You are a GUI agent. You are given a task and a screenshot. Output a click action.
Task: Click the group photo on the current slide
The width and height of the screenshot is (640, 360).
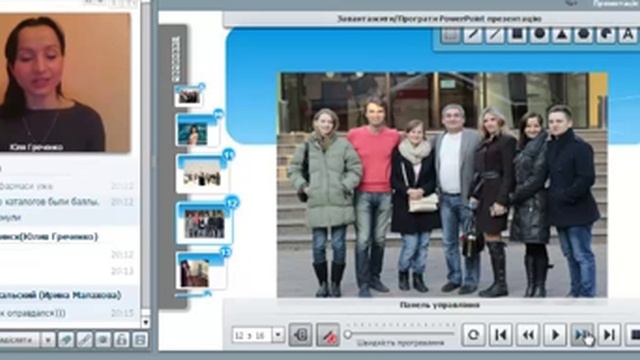tap(442, 185)
